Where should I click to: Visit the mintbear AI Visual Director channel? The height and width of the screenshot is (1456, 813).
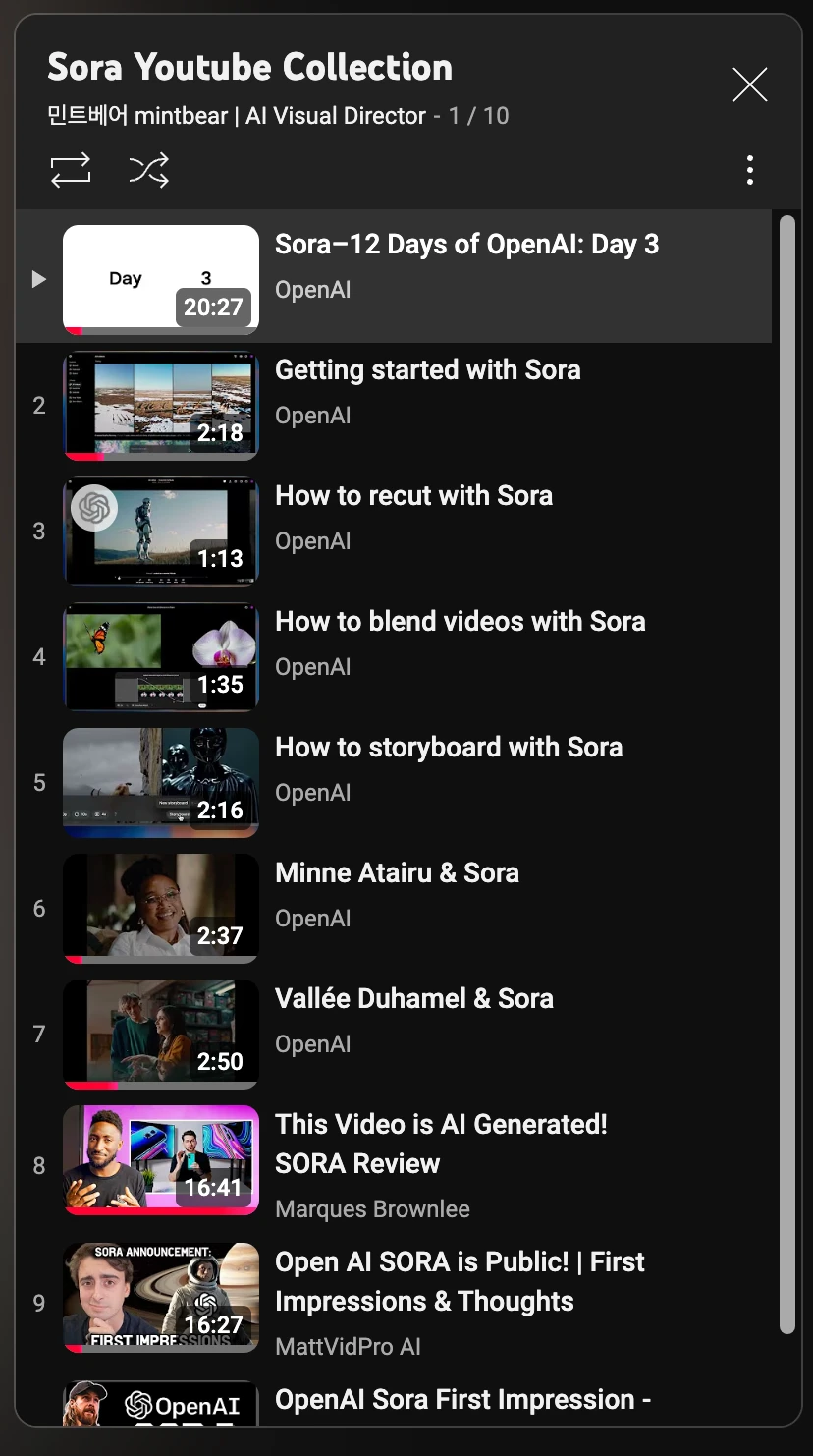[x=237, y=116]
